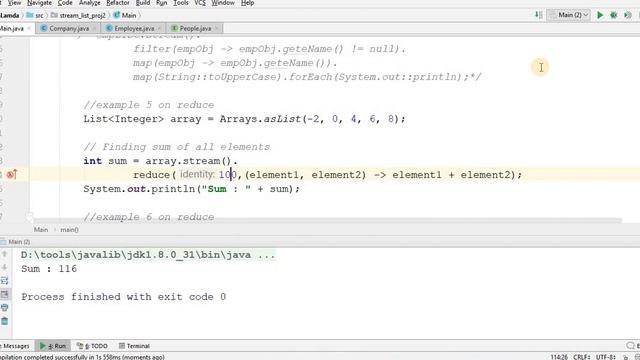
Task: Click the Build project arrow icon
Action: [538, 15]
